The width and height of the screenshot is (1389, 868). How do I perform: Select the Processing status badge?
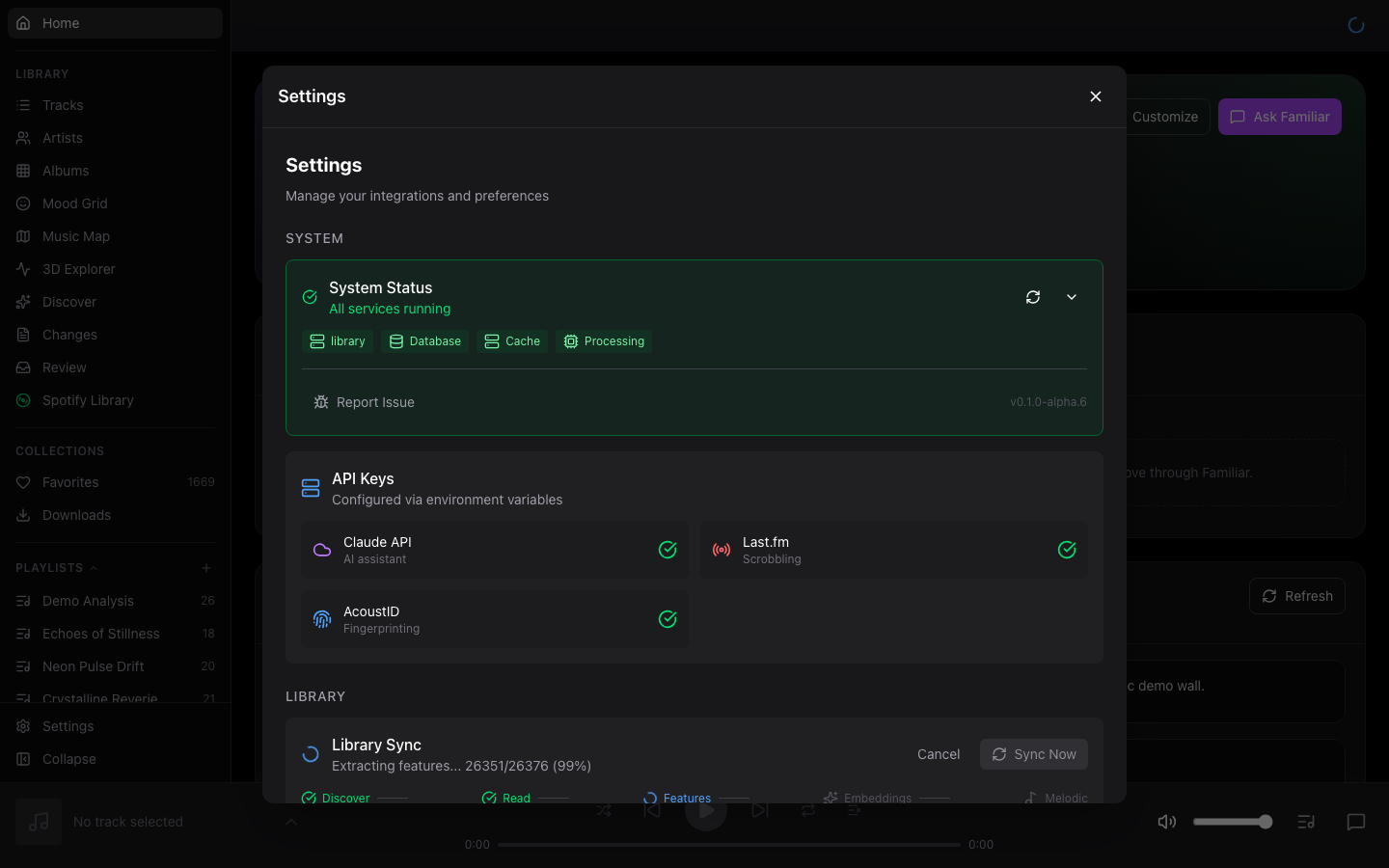[604, 341]
